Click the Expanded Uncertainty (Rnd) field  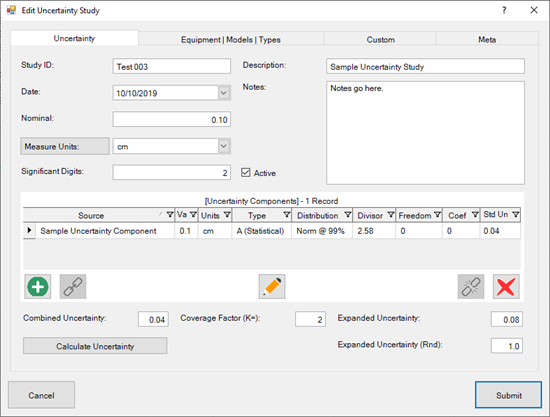pyautogui.click(x=507, y=346)
